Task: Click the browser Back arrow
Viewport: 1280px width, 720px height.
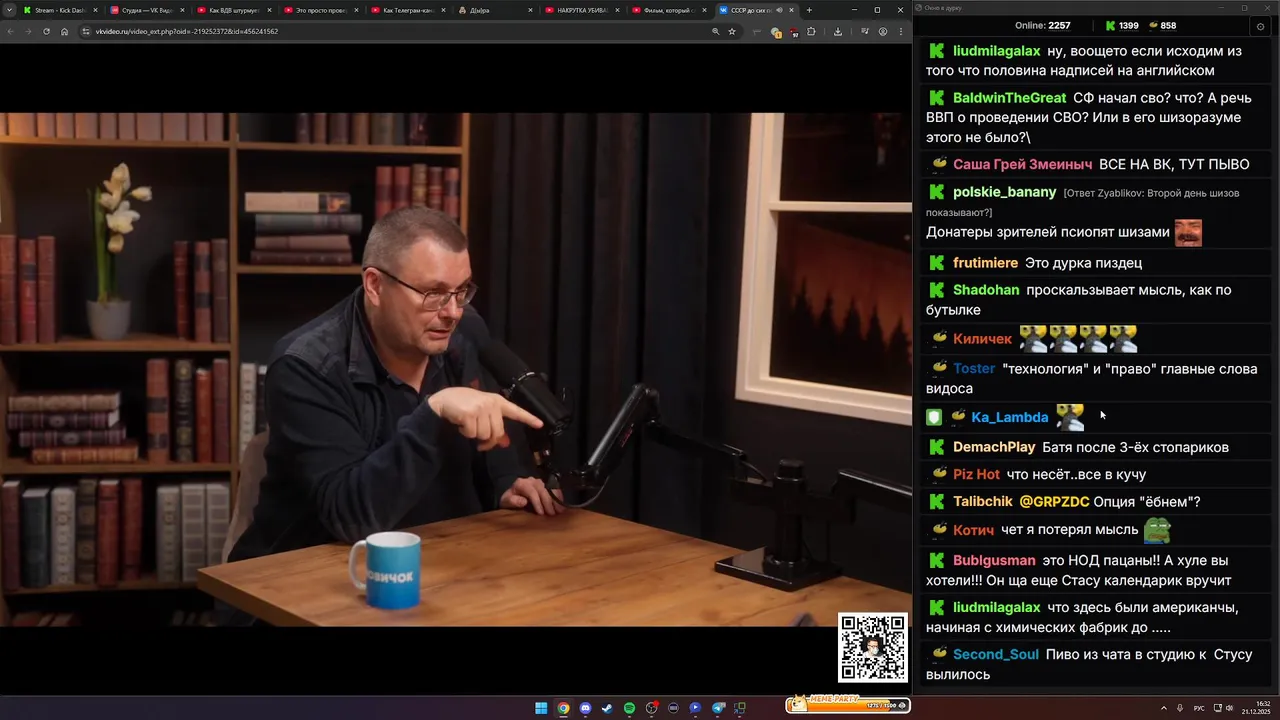Action: (x=11, y=31)
